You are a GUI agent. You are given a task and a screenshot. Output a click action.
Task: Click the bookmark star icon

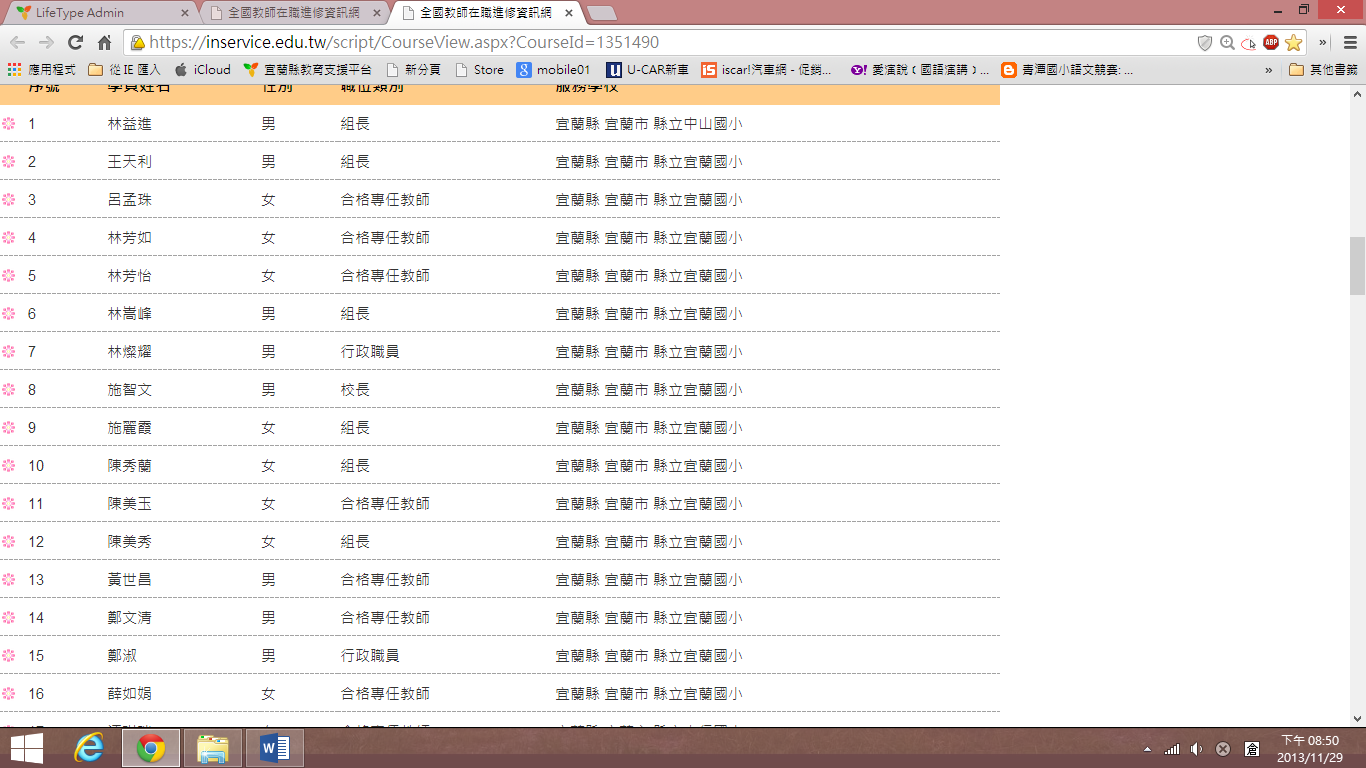(x=1293, y=42)
